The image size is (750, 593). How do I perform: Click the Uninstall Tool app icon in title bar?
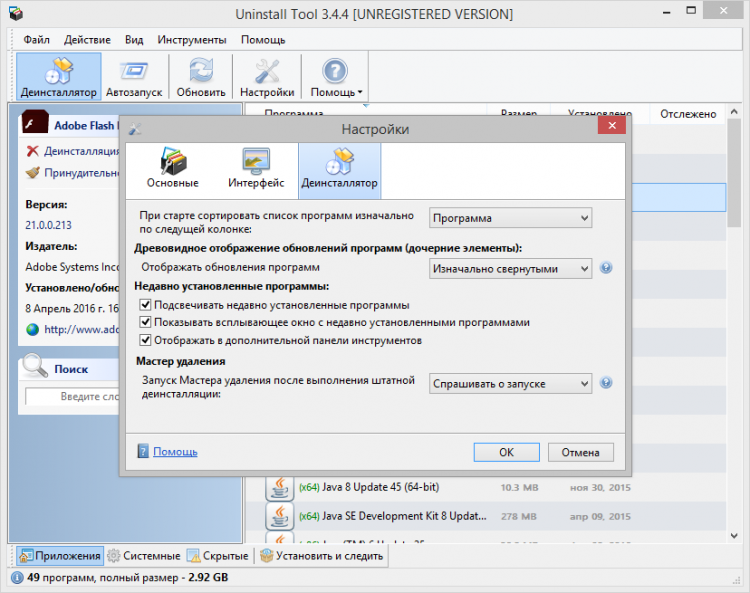tap(16, 13)
